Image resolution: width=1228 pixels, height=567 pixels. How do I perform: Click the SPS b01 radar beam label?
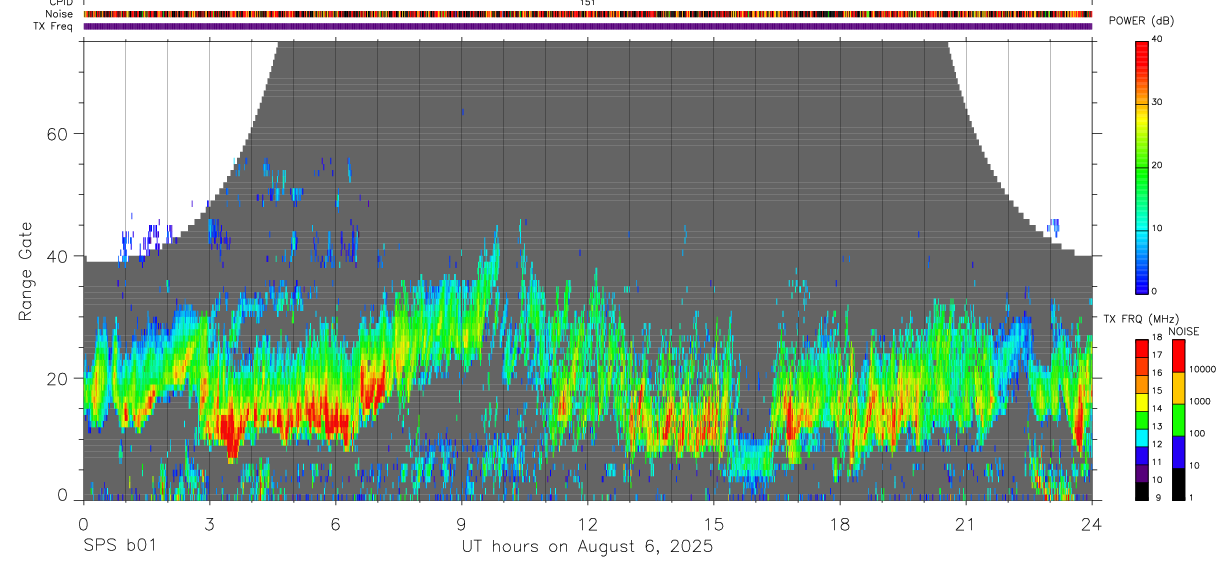[x=118, y=546]
